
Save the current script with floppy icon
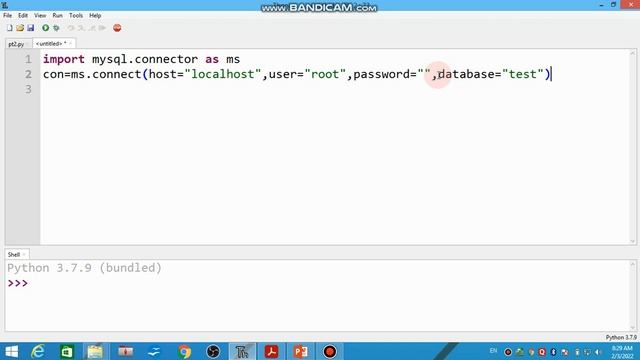[31, 28]
